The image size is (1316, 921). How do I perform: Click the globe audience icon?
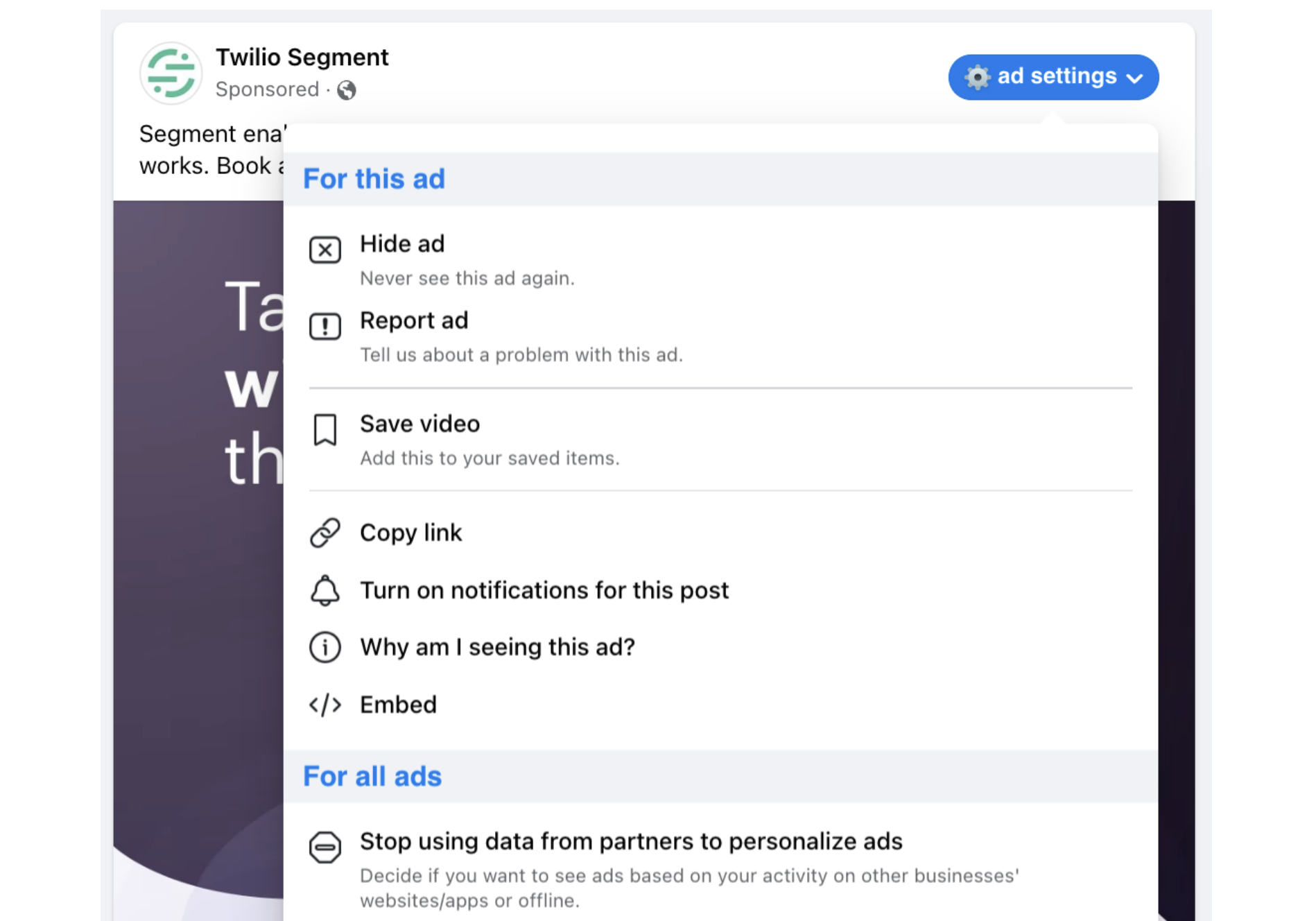coord(347,90)
